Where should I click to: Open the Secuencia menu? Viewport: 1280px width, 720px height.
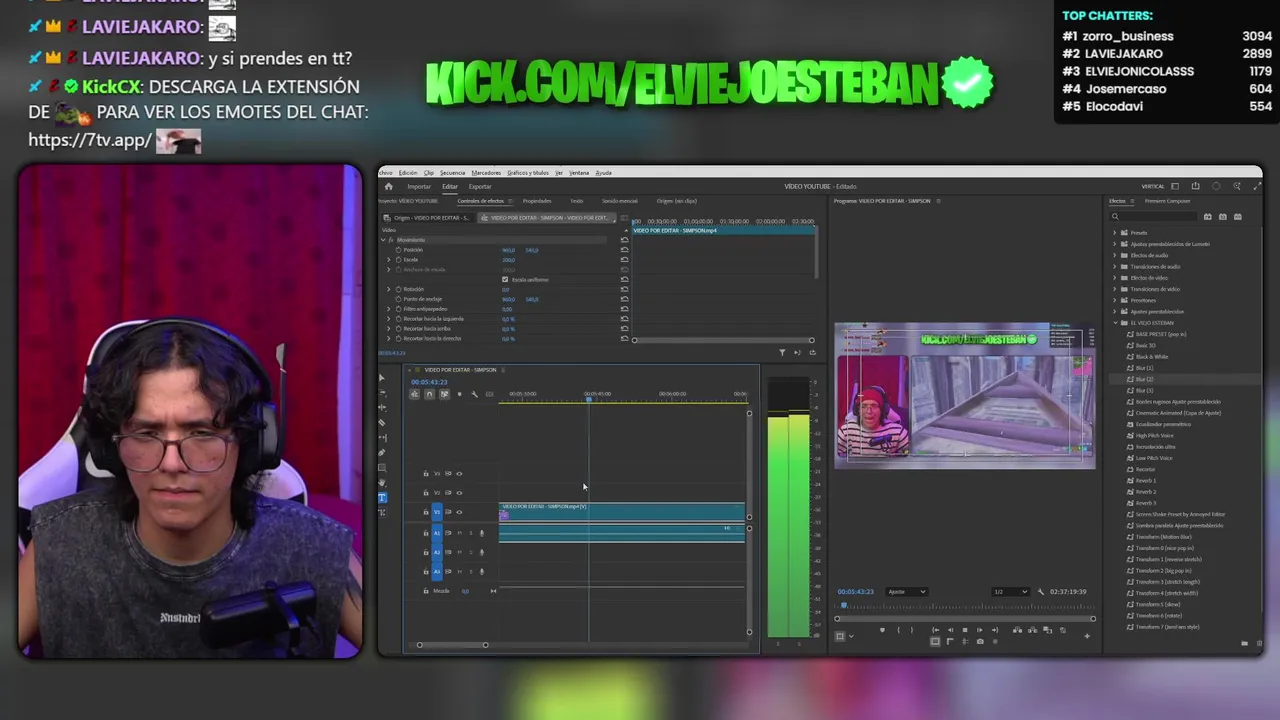point(452,173)
